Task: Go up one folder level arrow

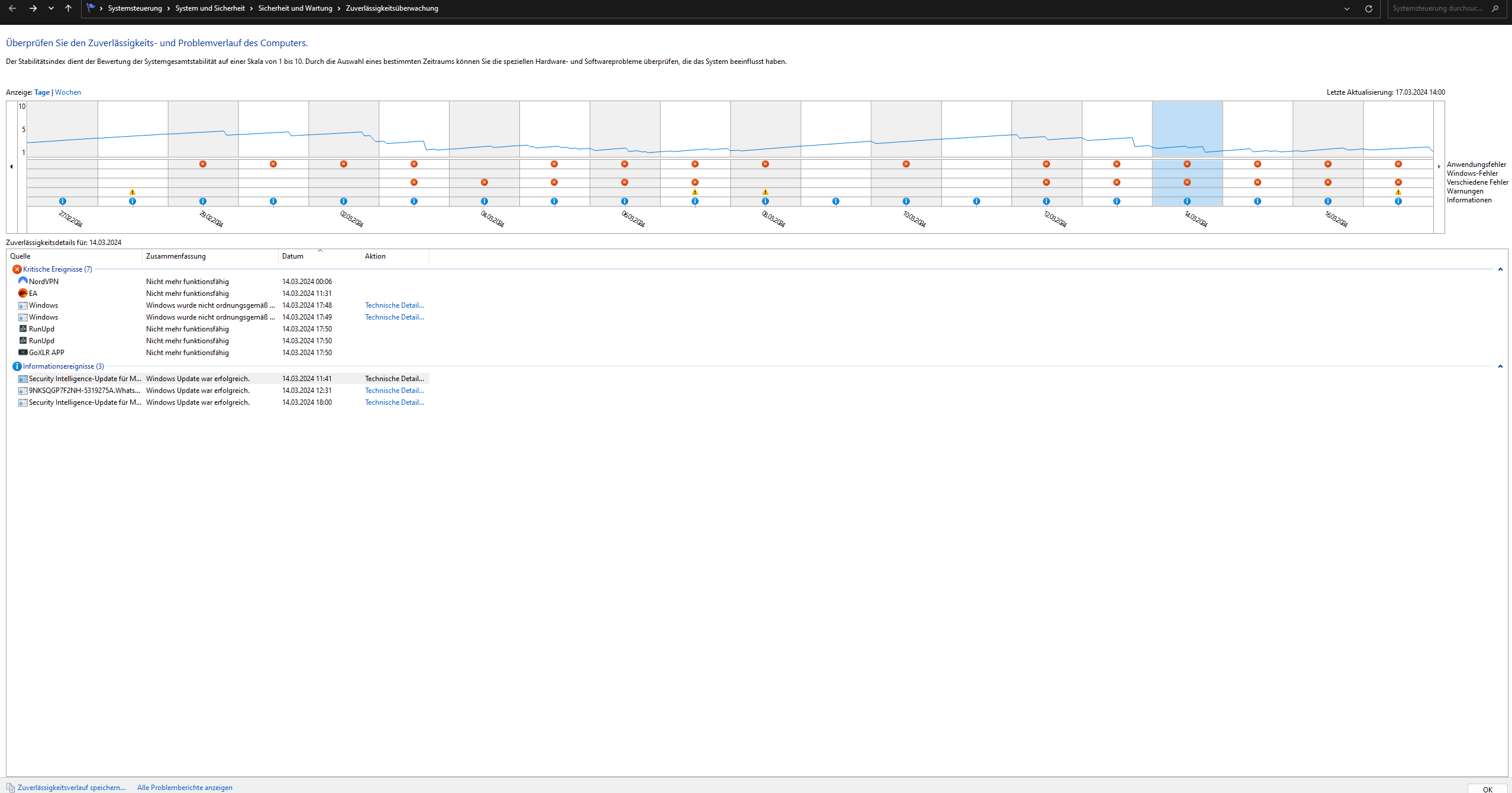Action: coord(68,8)
